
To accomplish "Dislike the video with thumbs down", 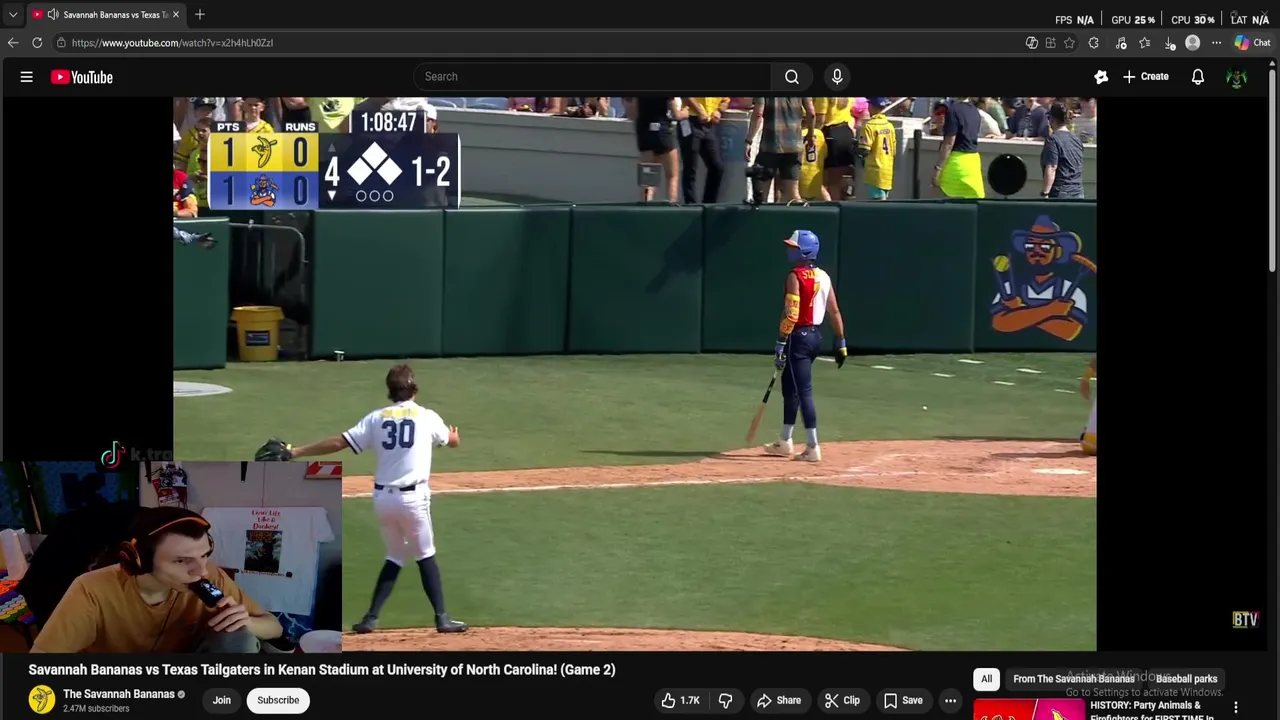I will 726,700.
